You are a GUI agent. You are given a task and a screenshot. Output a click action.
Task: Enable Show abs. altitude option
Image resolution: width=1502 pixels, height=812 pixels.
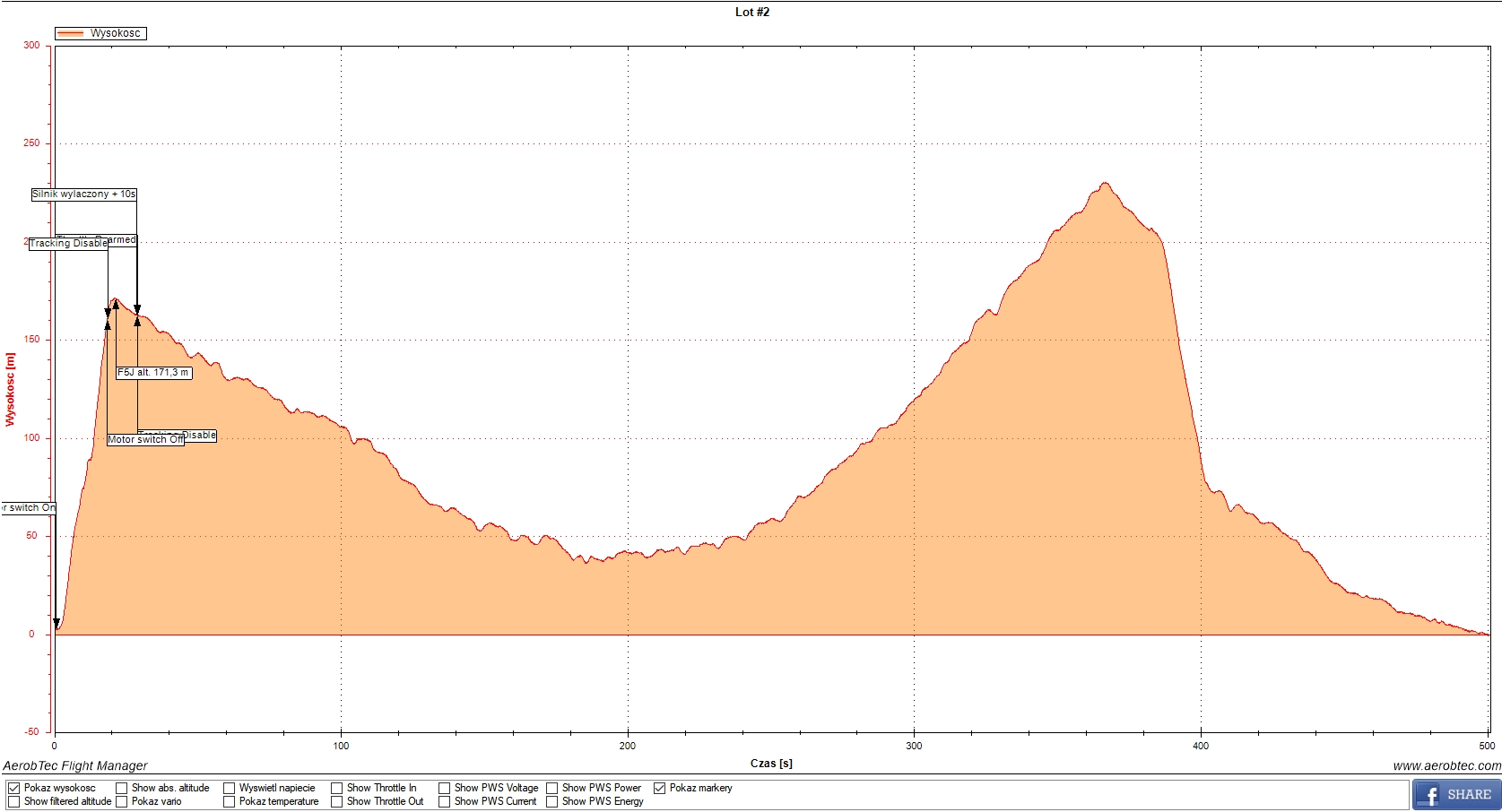(122, 789)
